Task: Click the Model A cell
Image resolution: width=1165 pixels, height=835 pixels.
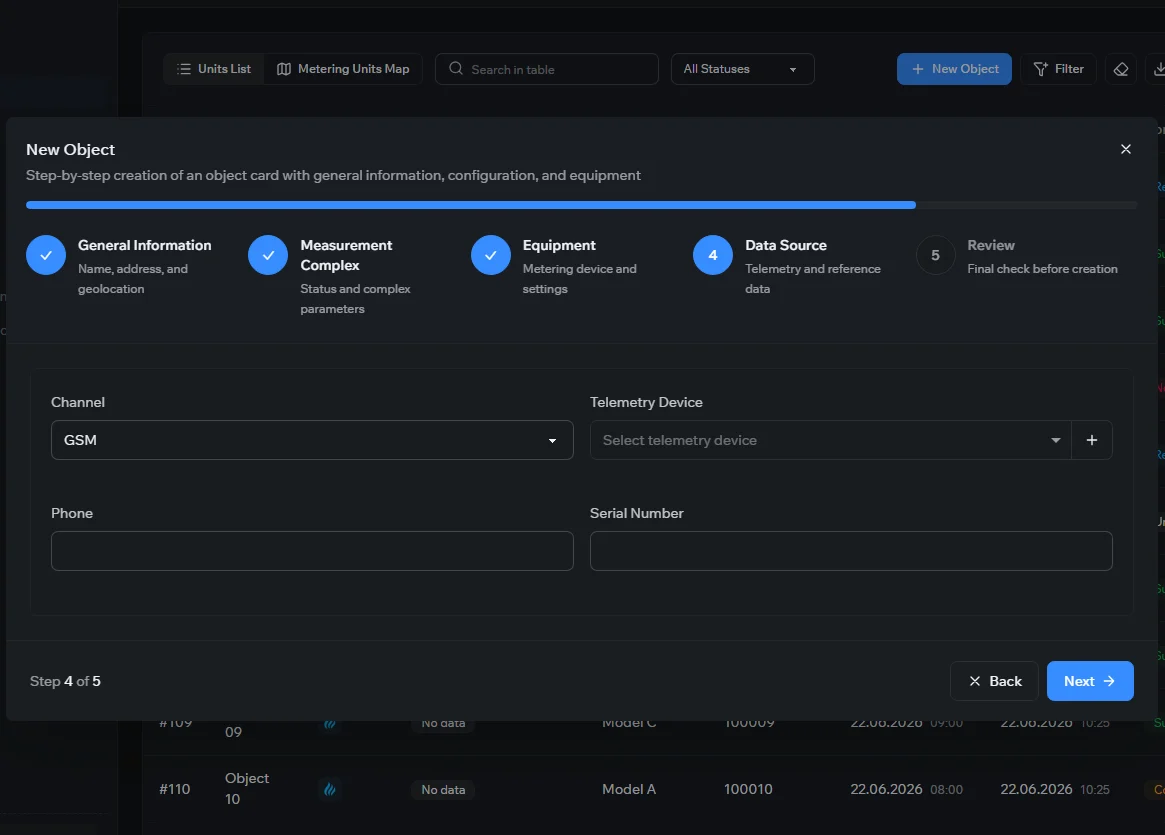Action: [629, 789]
